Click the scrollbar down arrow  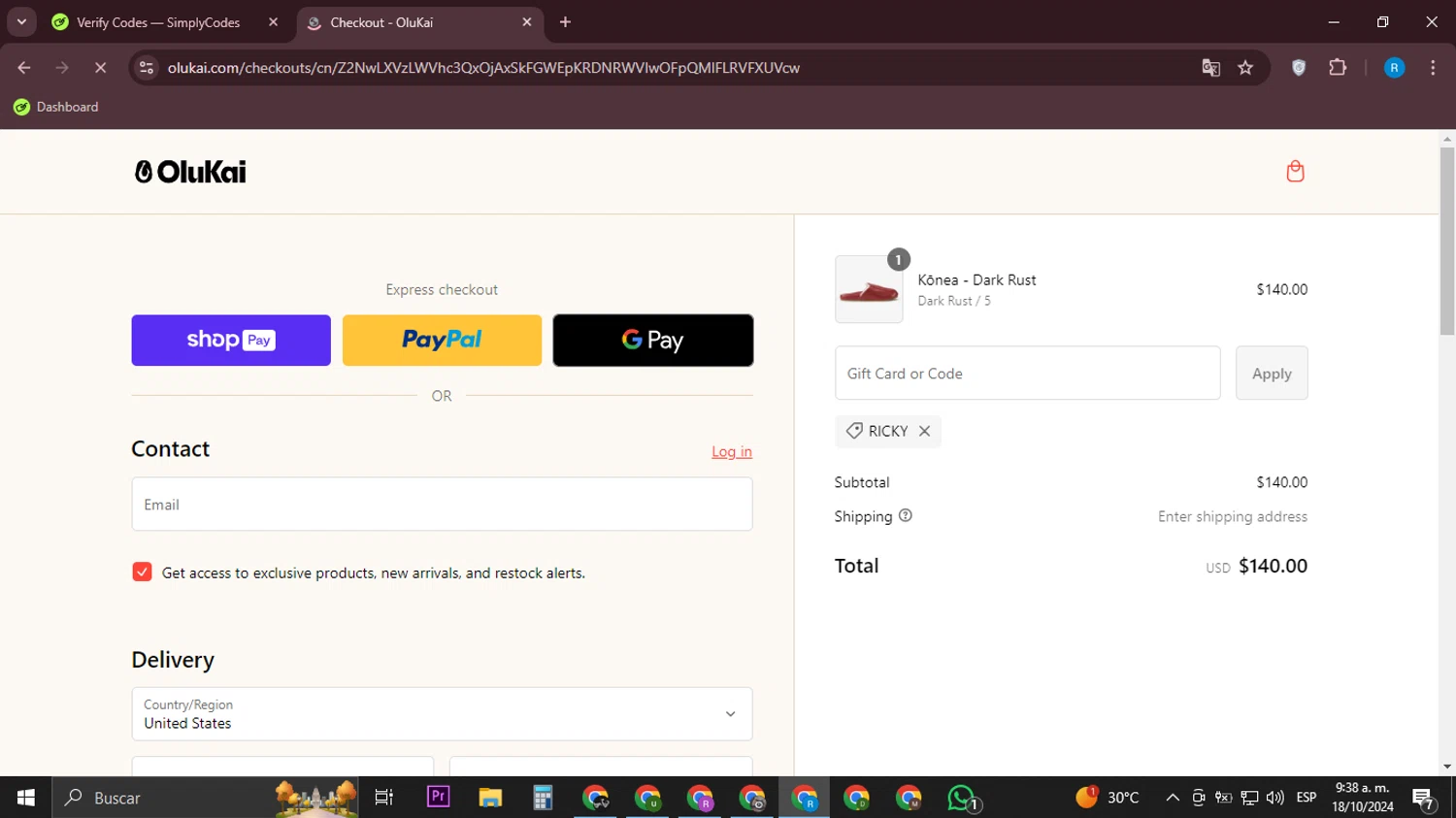[1447, 767]
